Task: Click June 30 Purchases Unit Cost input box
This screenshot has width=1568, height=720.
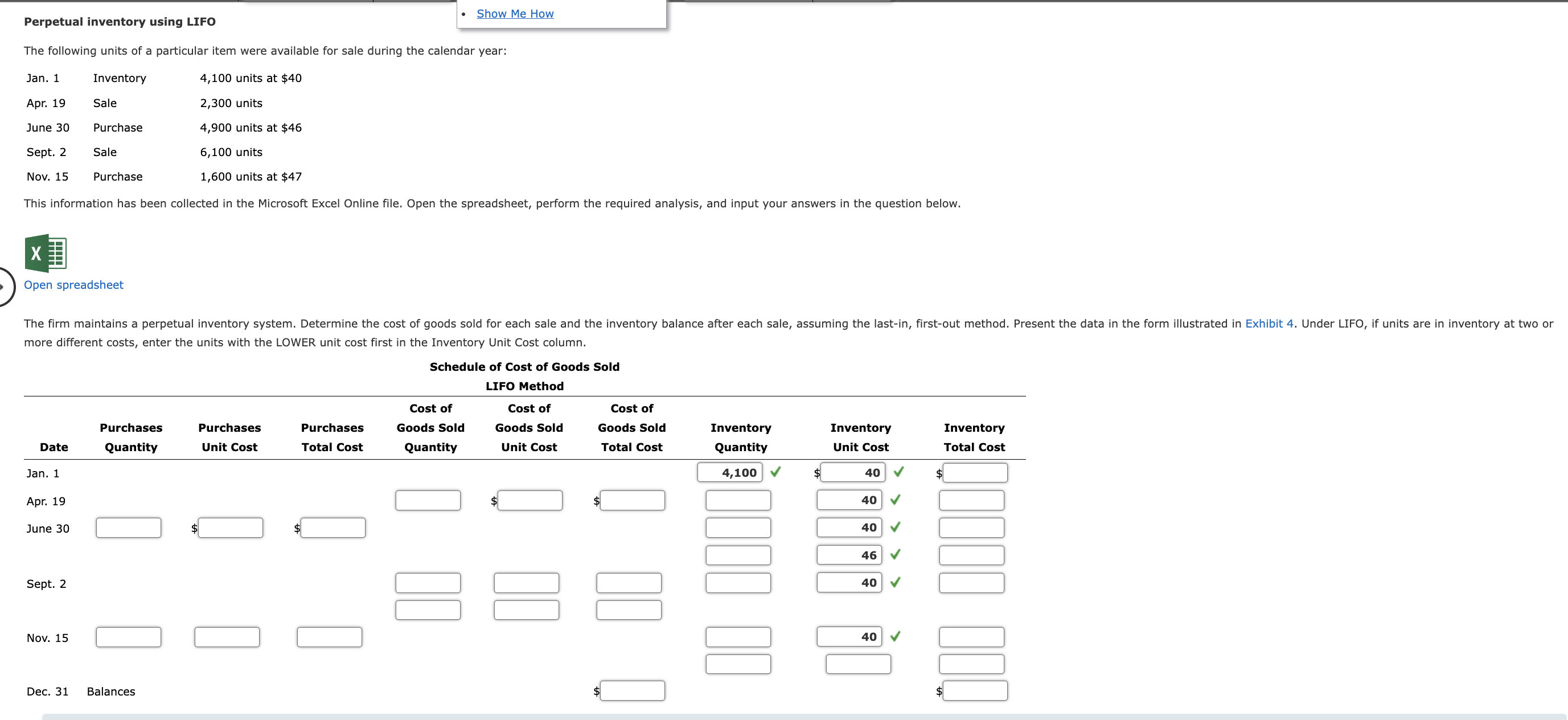Action: tap(230, 527)
